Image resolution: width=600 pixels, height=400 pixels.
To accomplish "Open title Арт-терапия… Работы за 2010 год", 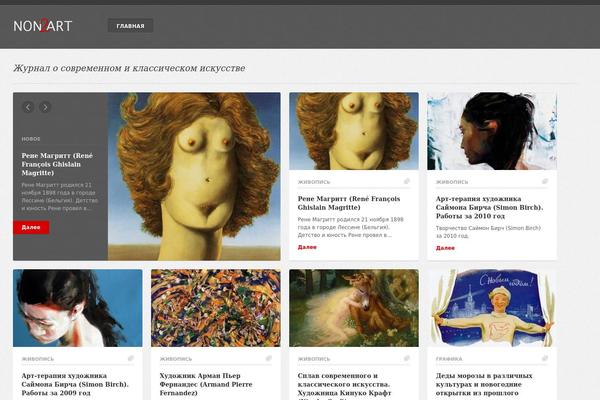I will 489,207.
